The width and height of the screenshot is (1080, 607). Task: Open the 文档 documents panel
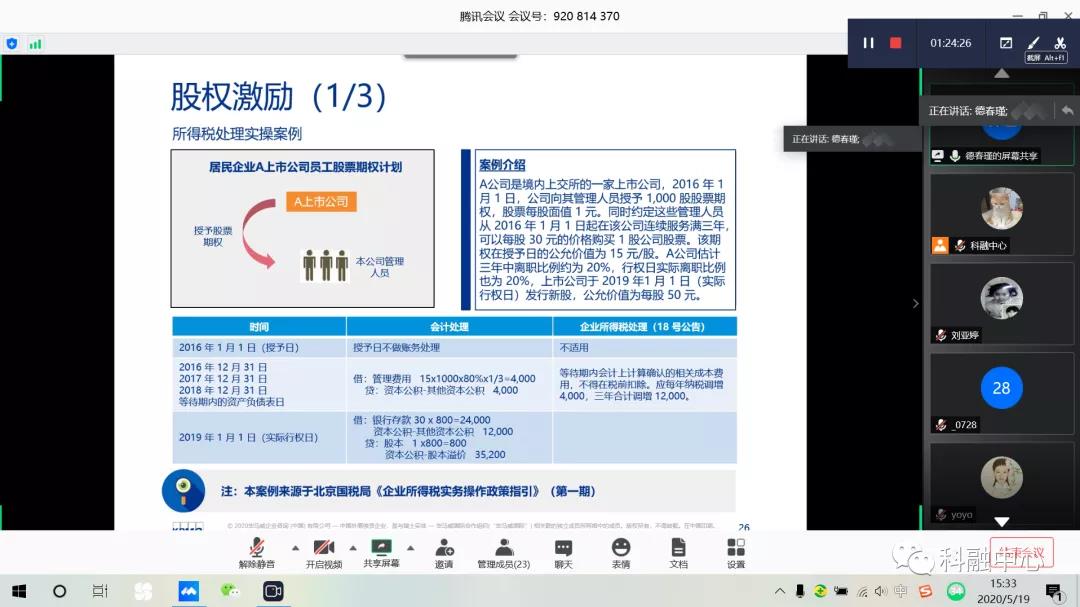coord(678,552)
